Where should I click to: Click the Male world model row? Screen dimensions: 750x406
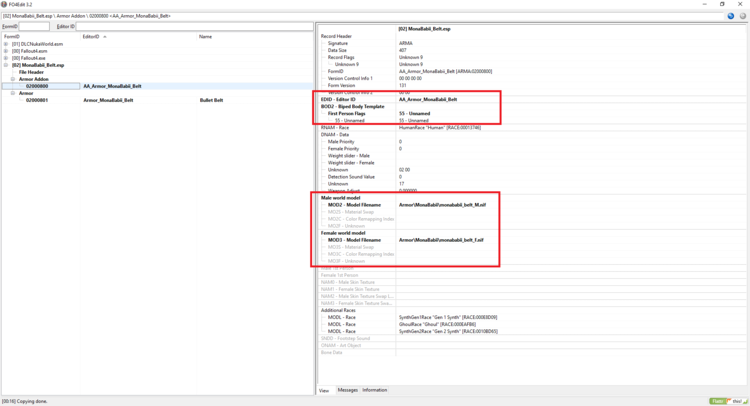tap(341, 198)
